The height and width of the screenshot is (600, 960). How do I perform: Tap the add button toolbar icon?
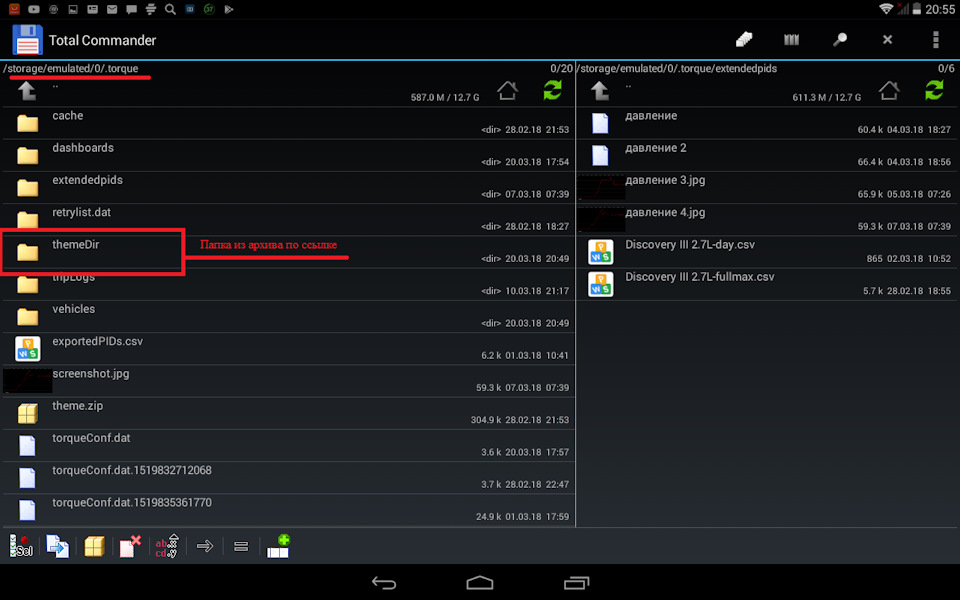tap(278, 546)
